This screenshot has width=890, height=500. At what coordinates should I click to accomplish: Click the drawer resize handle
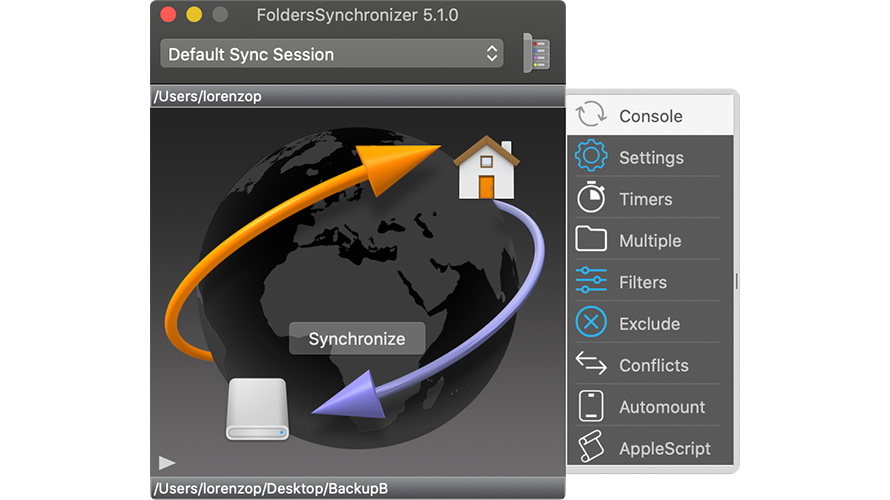[x=736, y=281]
